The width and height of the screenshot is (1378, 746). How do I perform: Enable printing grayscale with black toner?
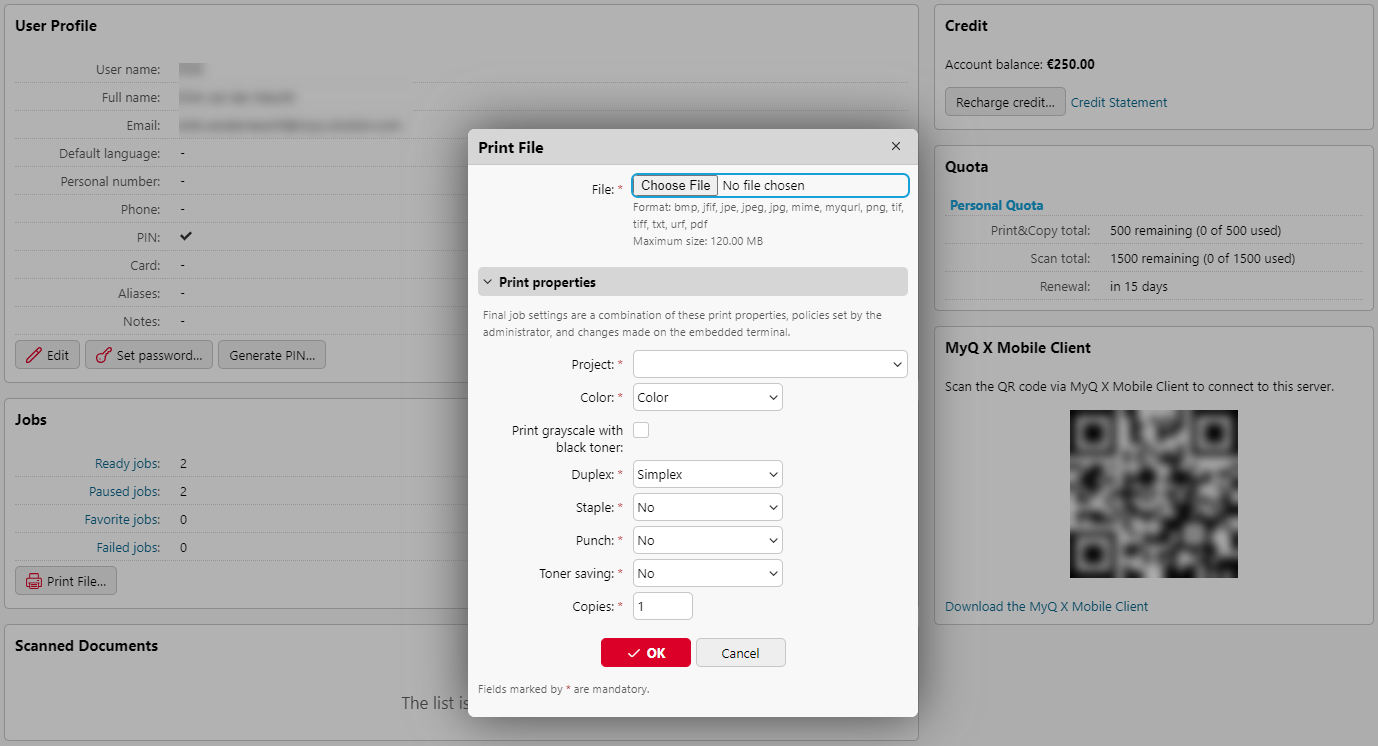tap(639, 429)
